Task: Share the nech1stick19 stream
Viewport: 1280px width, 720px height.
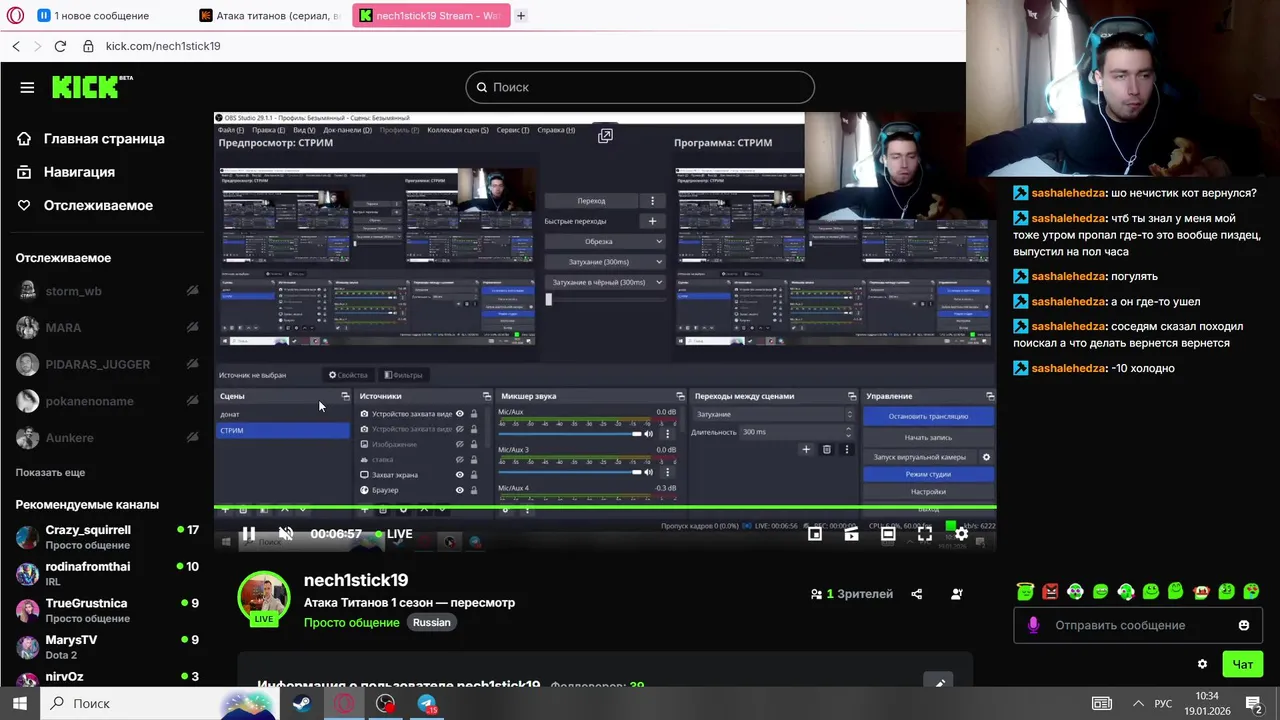Action: (917, 594)
